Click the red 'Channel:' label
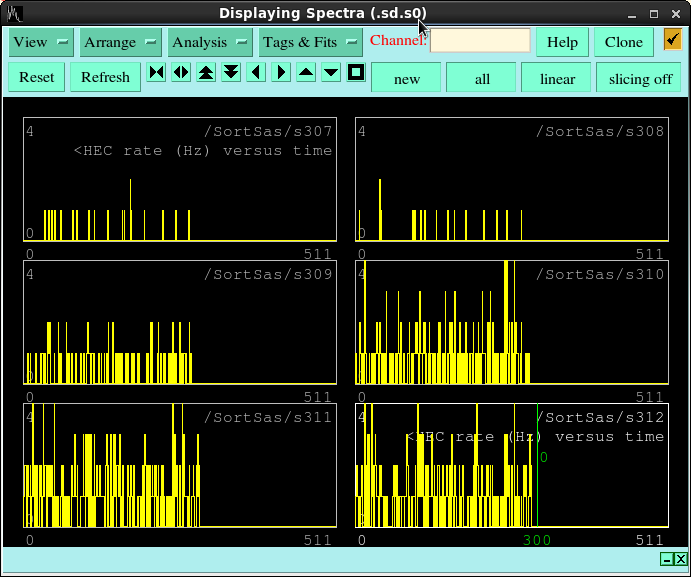The image size is (691, 577). click(x=398, y=40)
